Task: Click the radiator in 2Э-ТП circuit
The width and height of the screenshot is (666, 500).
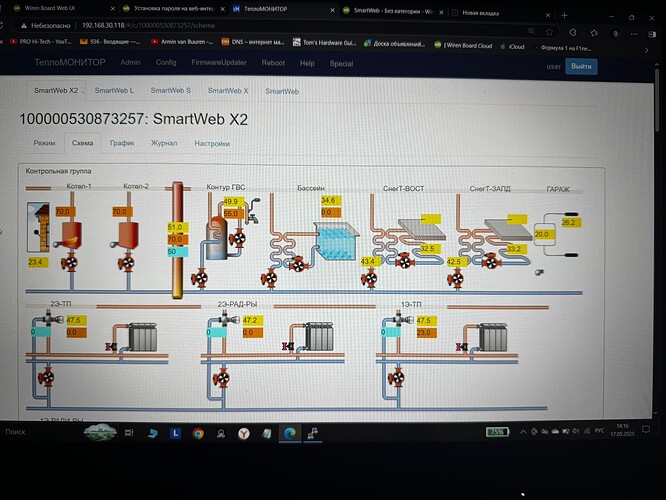Action: [x=143, y=337]
